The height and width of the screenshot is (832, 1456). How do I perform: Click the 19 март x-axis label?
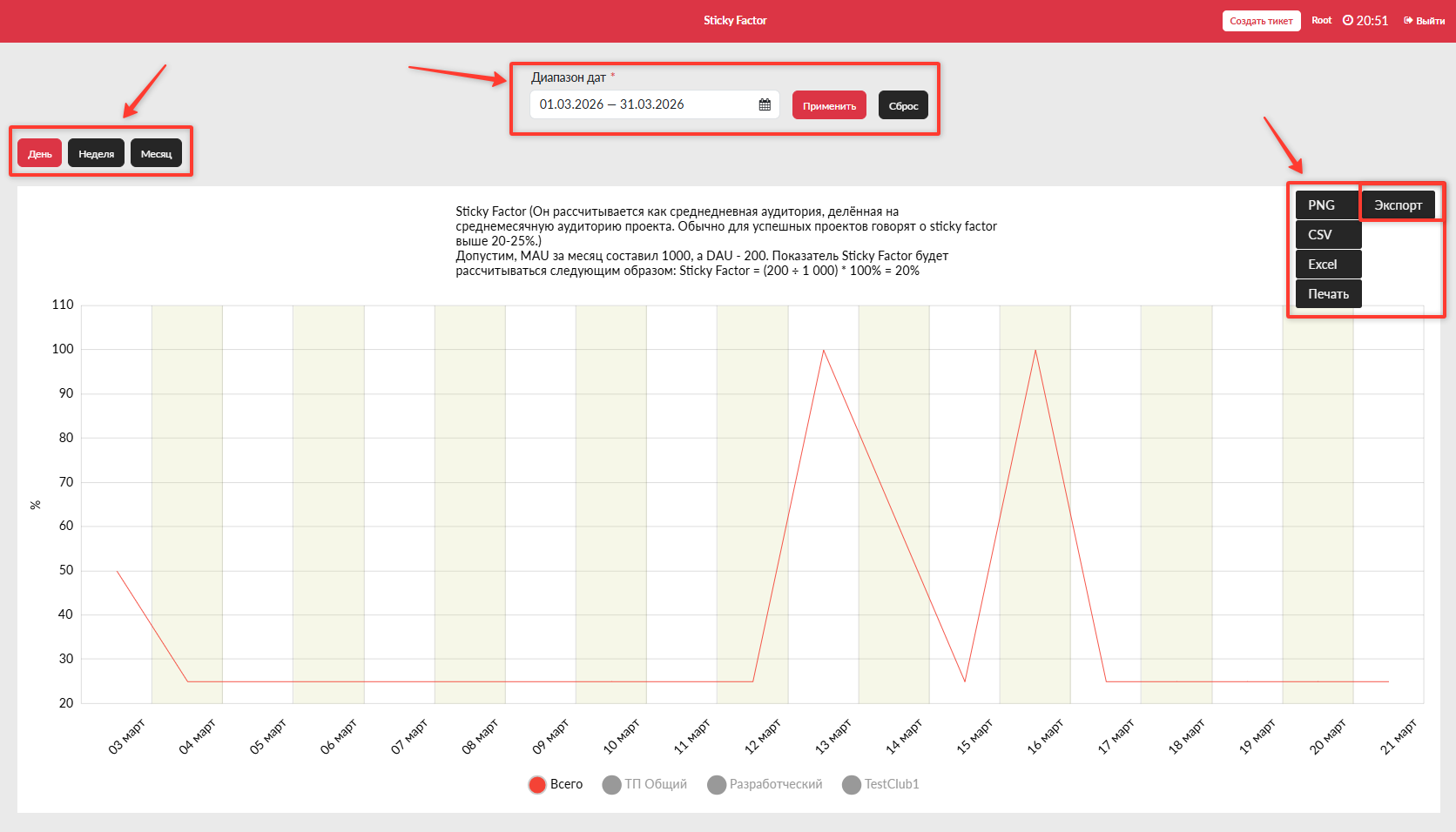click(1257, 736)
